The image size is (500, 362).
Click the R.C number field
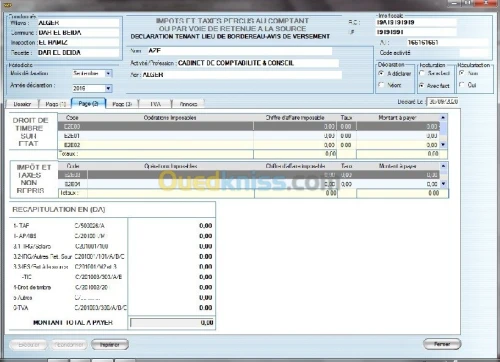click(x=416, y=22)
